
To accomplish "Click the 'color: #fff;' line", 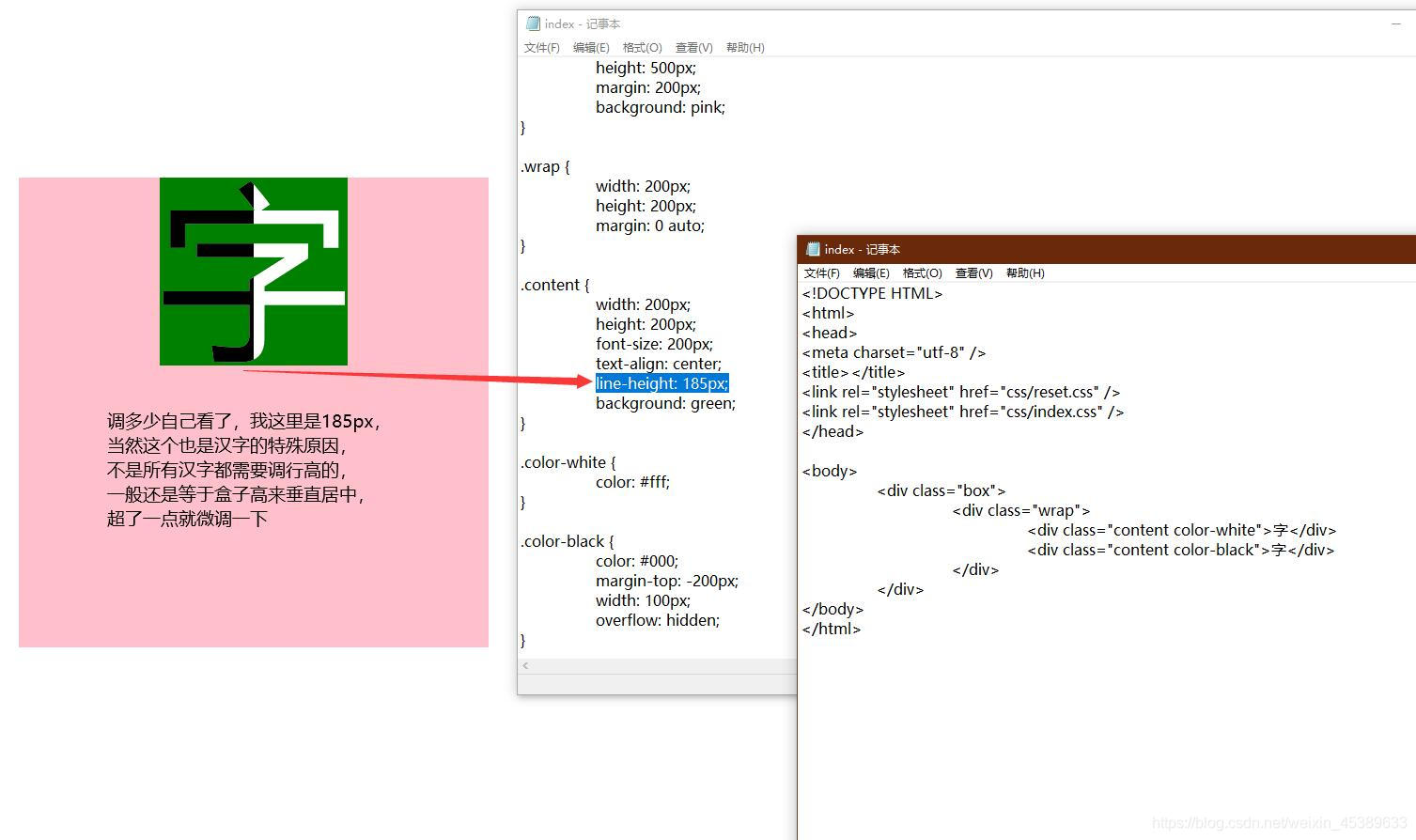I will click(633, 482).
